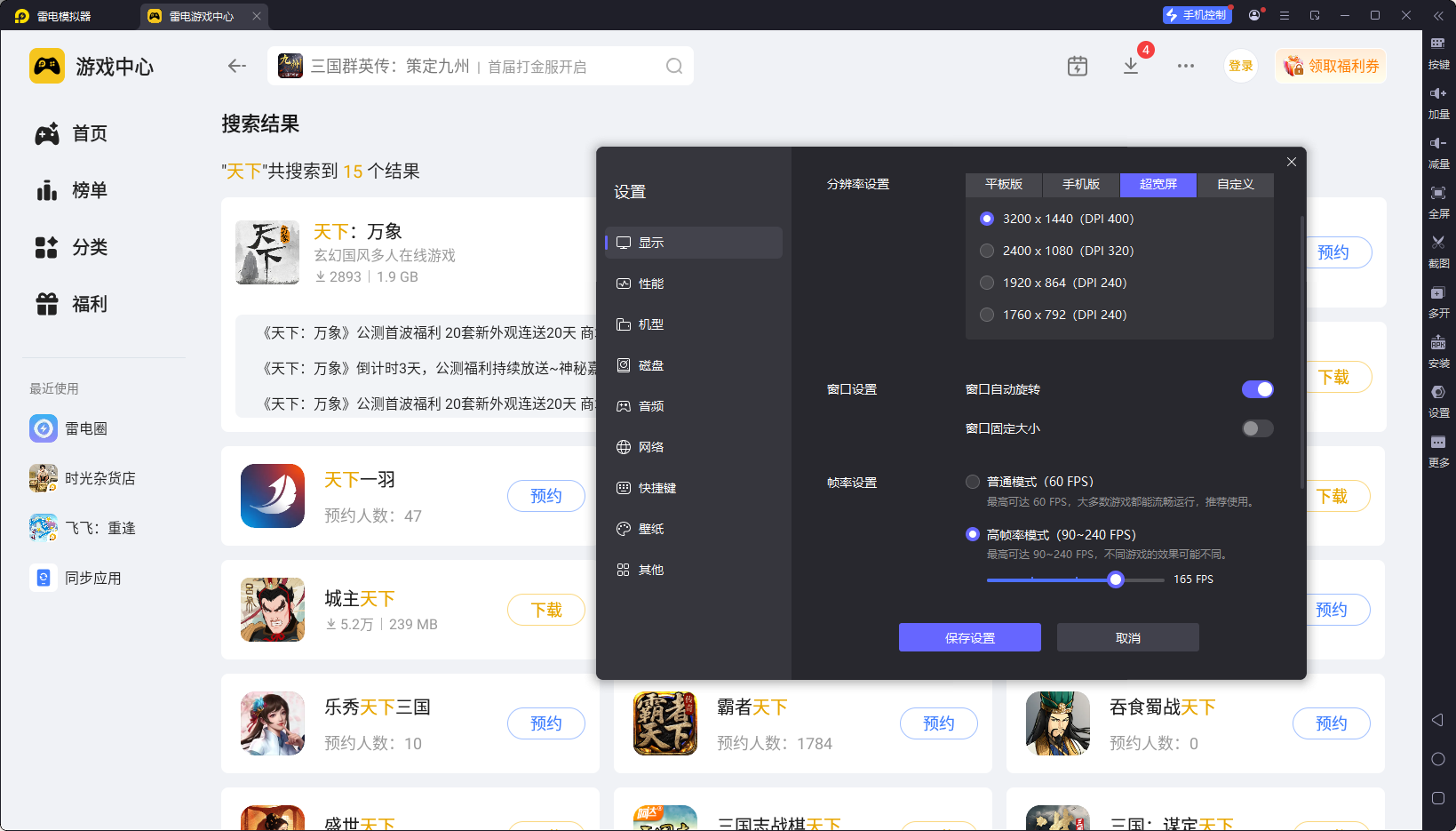Switch to the 手机版 resolution tab
The width and height of the screenshot is (1456, 831).
pyautogui.click(x=1081, y=184)
